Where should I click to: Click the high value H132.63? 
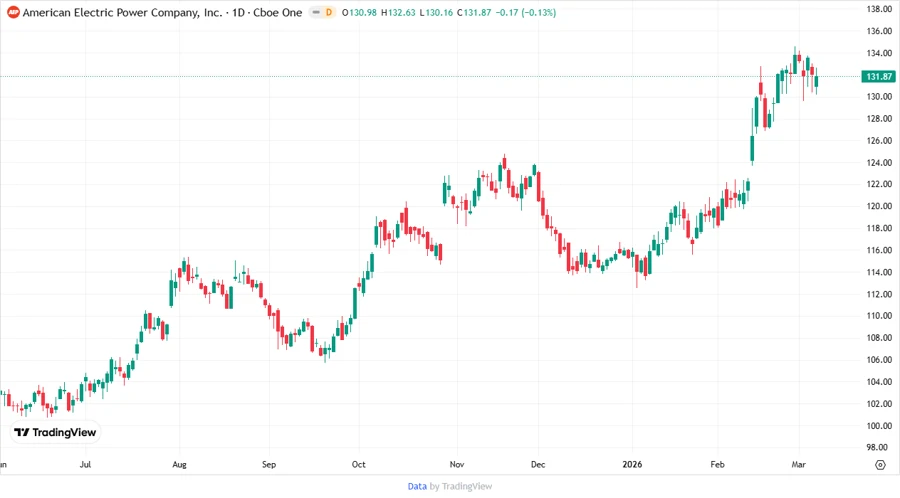point(398,13)
